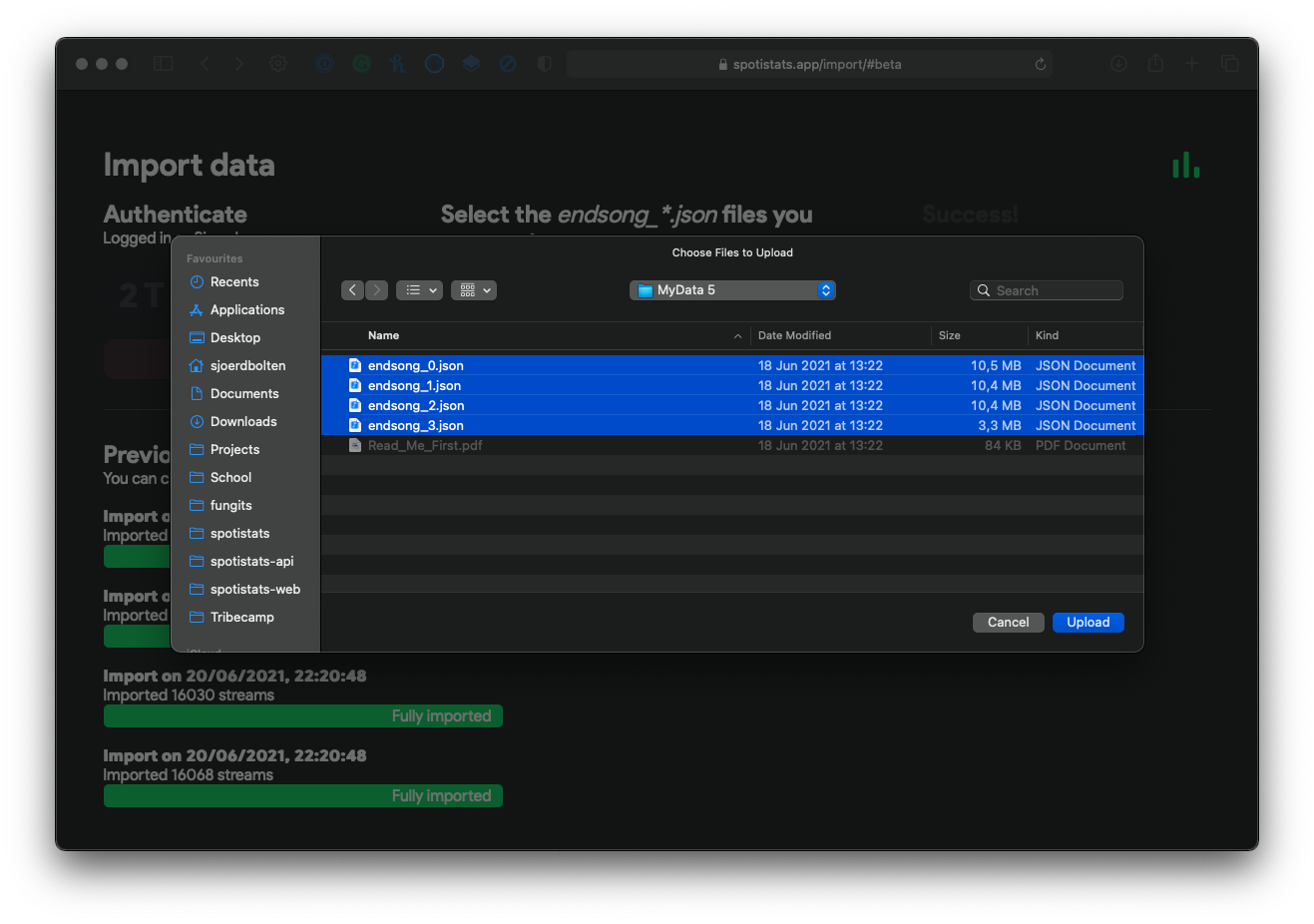Open the icon grouping dropdown
Viewport: 1314px width, 924px height.
tap(474, 290)
